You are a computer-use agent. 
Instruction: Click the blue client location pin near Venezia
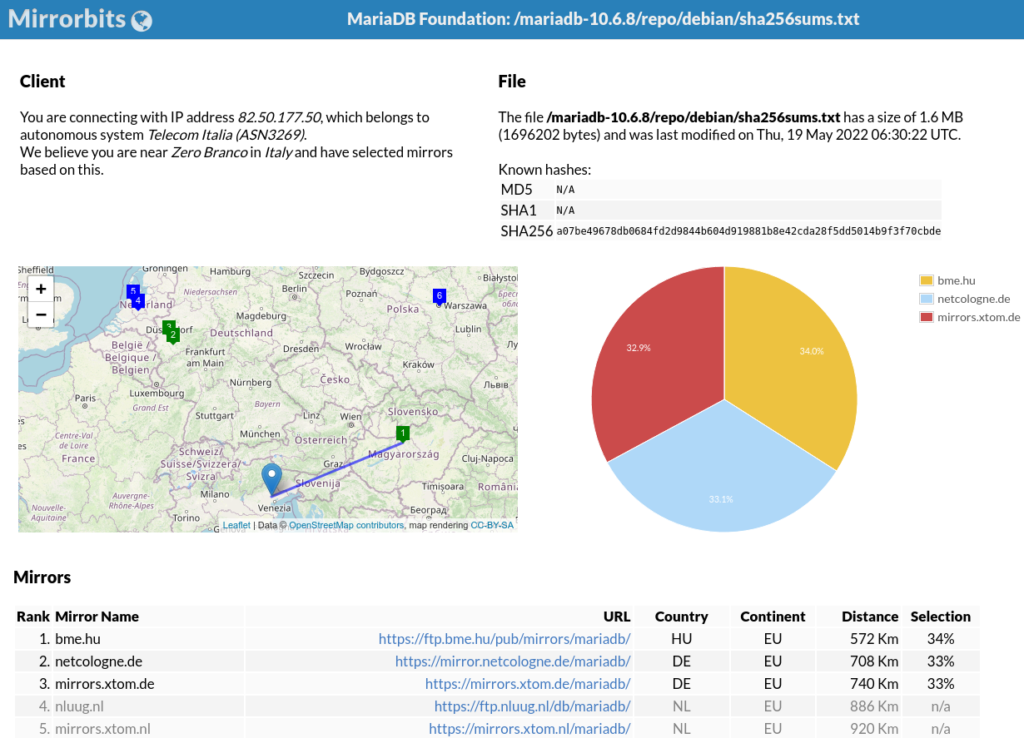[x=272, y=479]
